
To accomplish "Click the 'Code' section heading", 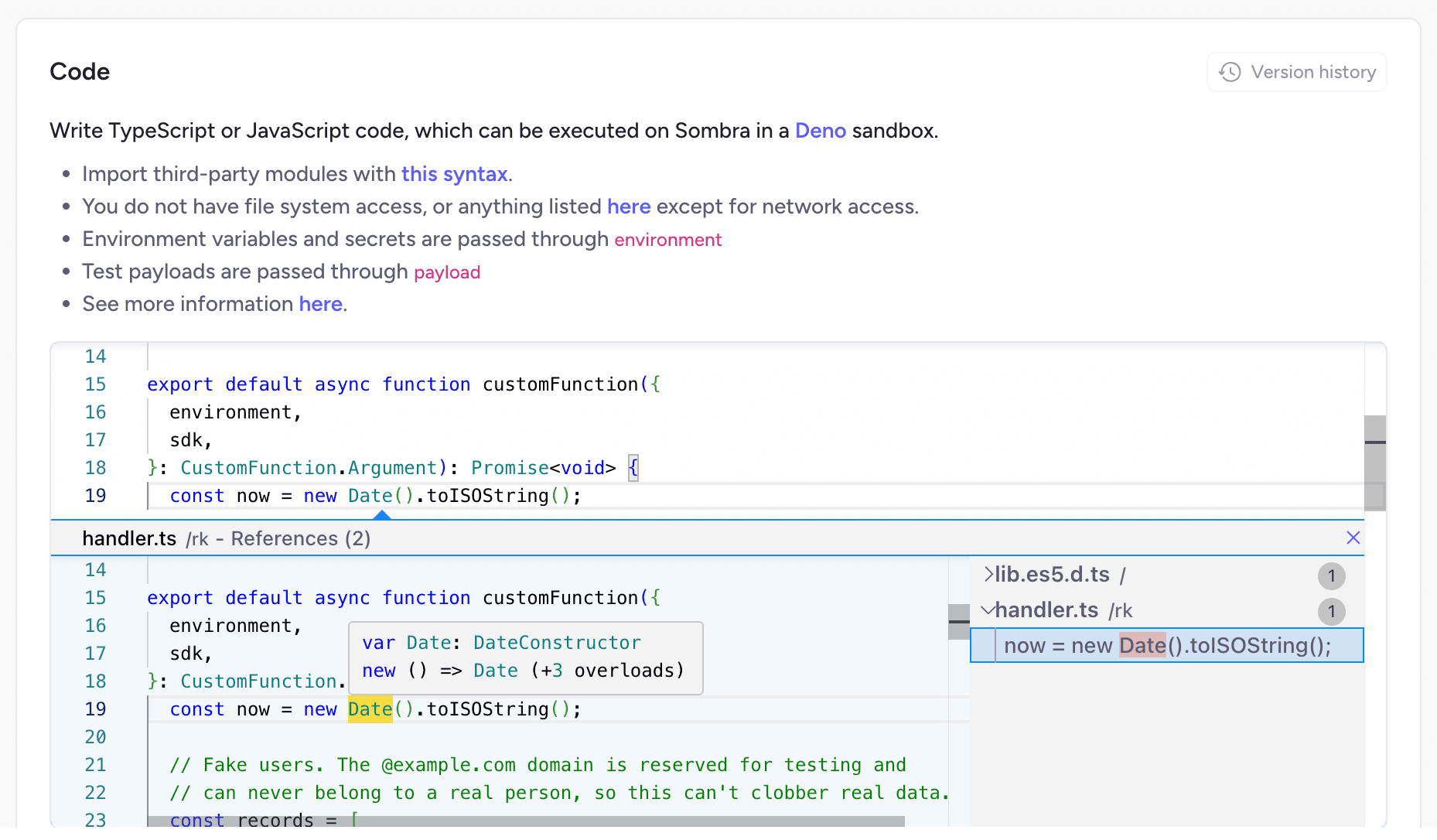I will [80, 71].
